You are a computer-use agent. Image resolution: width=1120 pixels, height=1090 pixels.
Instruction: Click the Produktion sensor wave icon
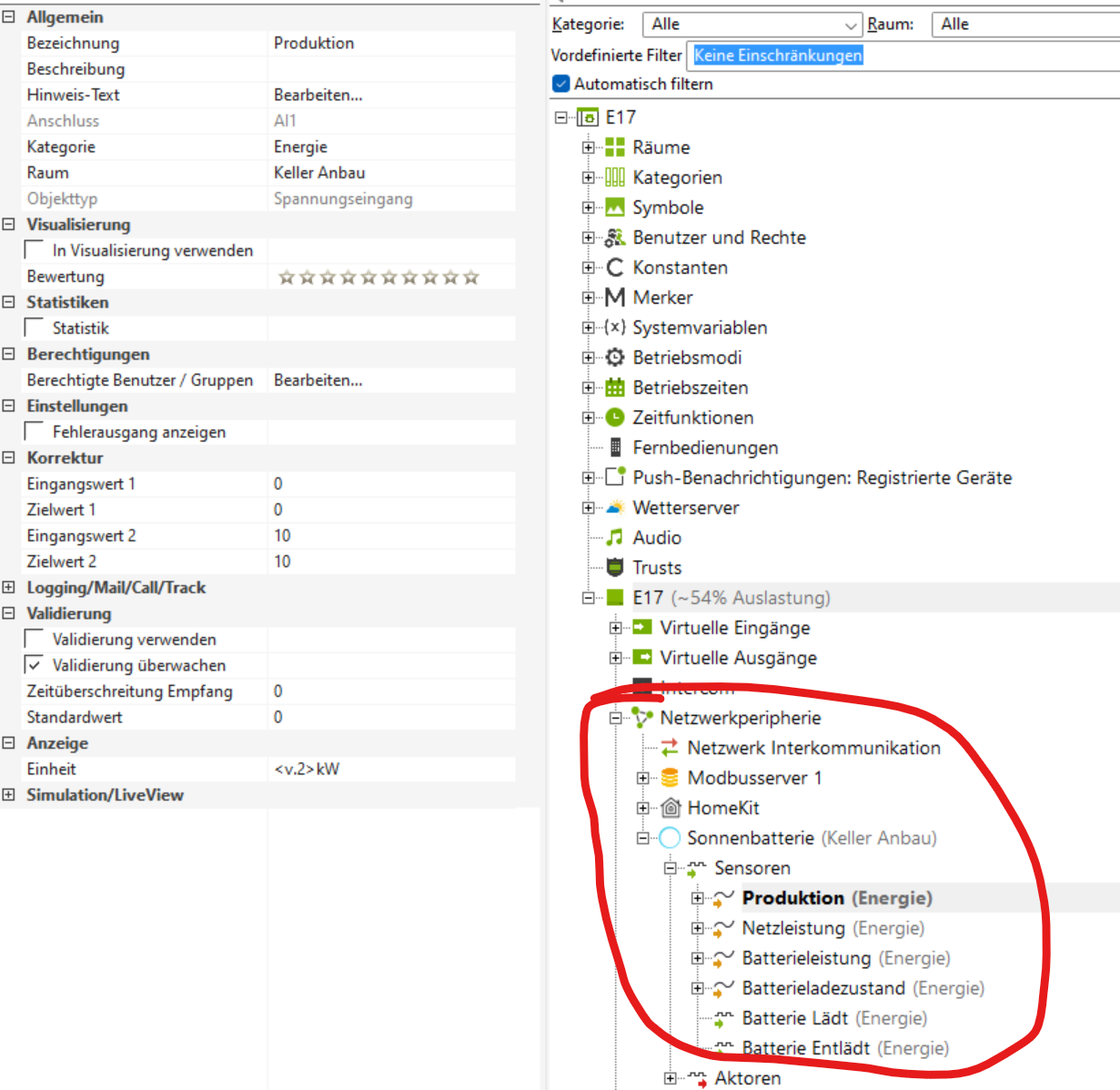pyautogui.click(x=723, y=899)
